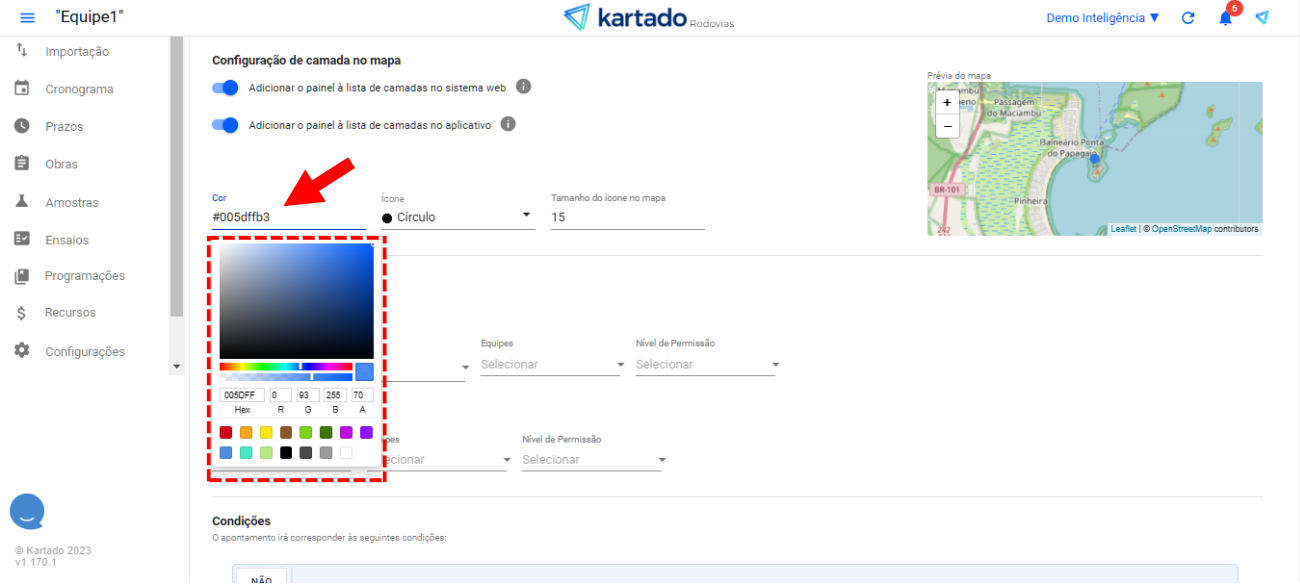Click info icon beside web system toggle
The width and height of the screenshot is (1300, 584).
(x=523, y=87)
